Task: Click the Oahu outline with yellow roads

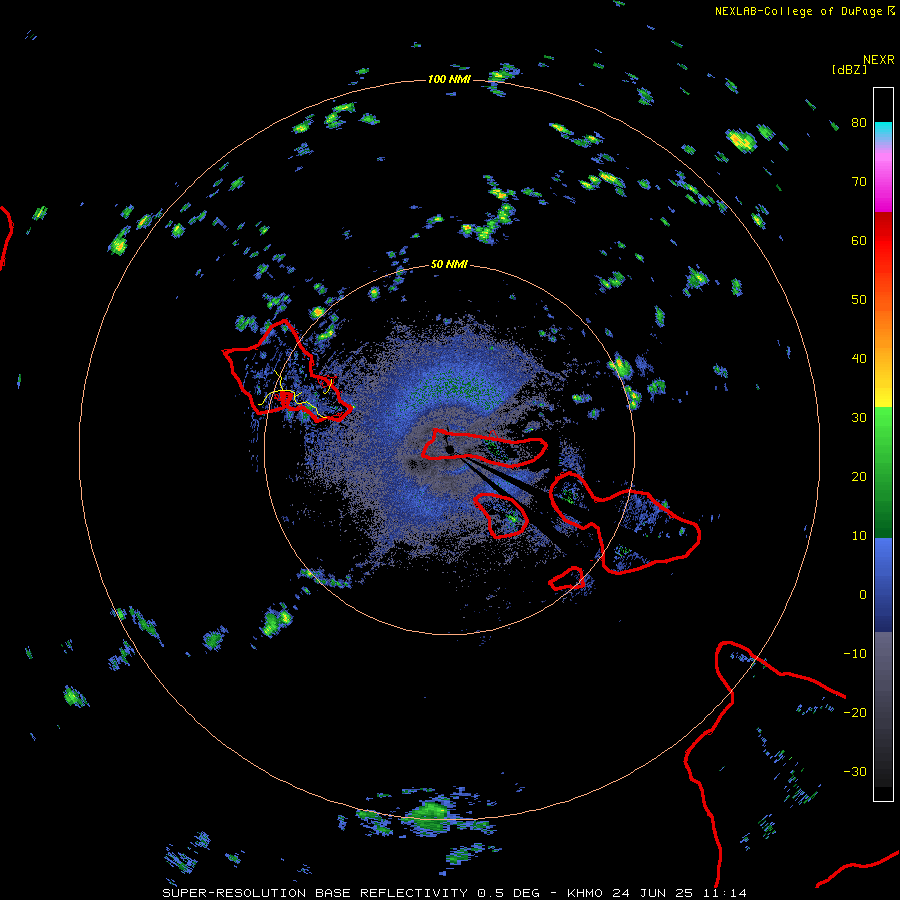Action: [x=287, y=371]
